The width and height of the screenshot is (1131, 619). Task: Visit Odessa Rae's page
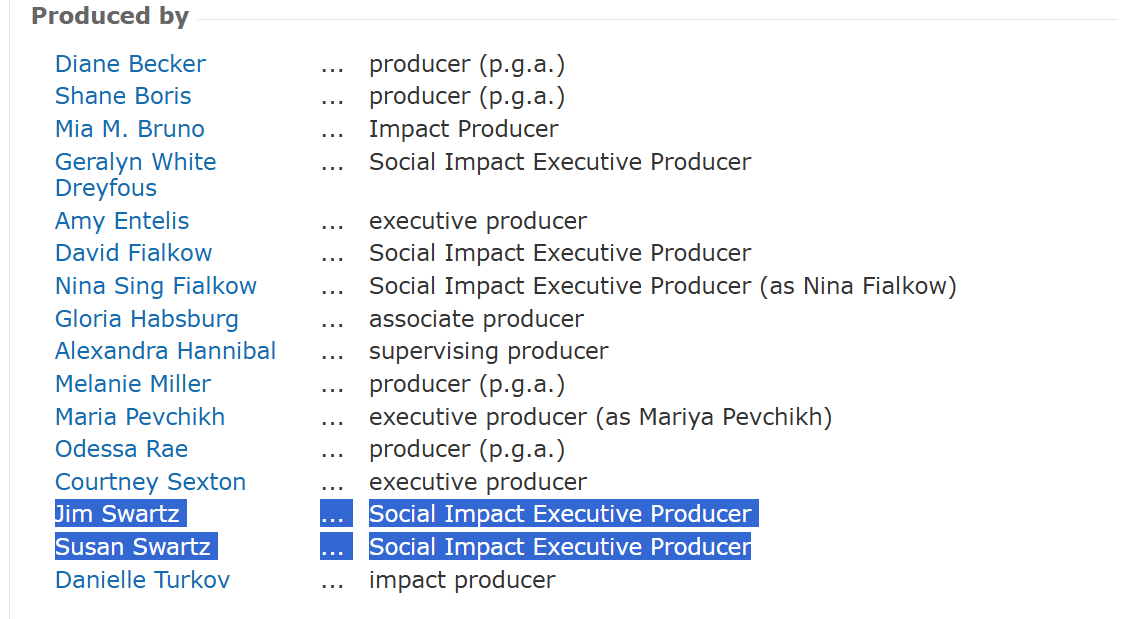click(121, 449)
